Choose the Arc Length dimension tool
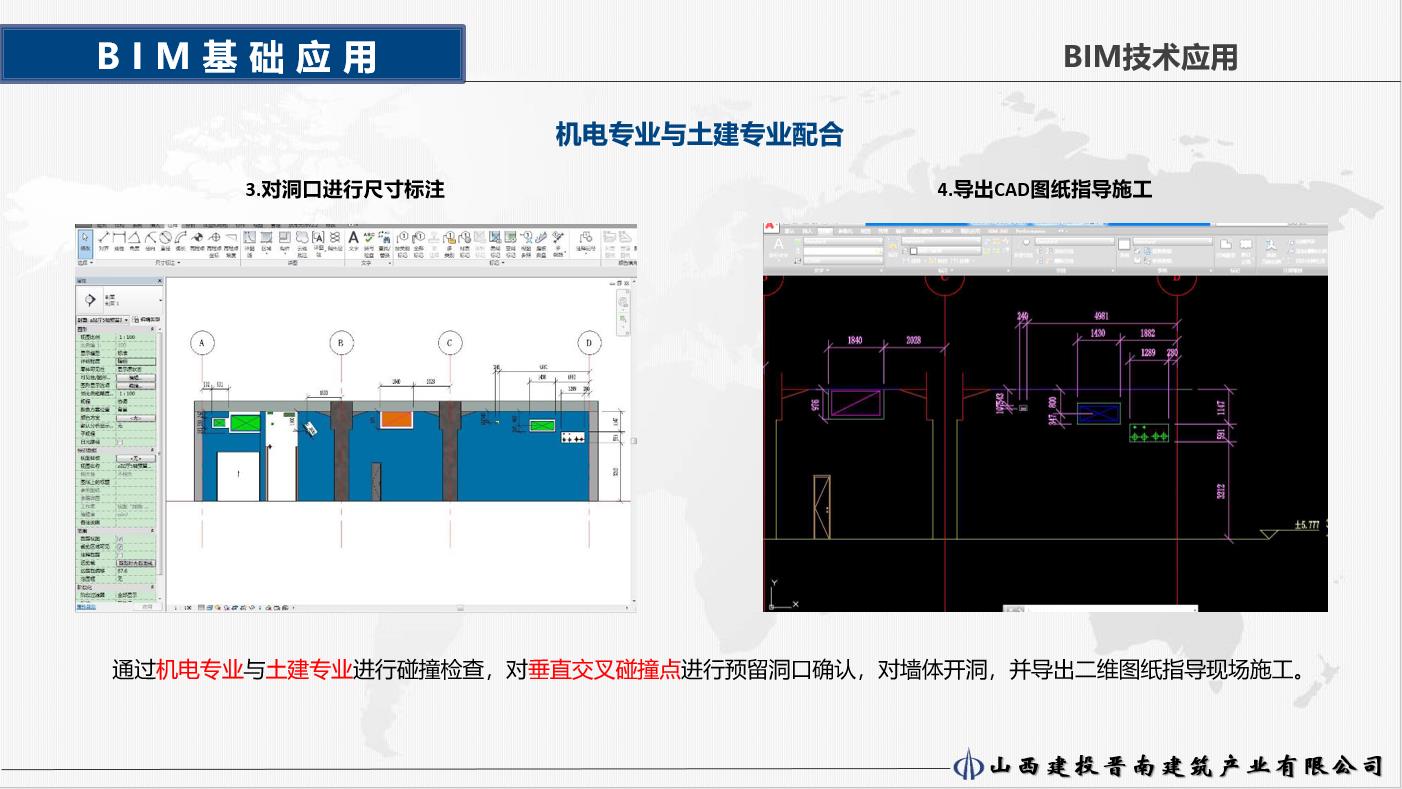The height and width of the screenshot is (789, 1402). click(x=181, y=243)
